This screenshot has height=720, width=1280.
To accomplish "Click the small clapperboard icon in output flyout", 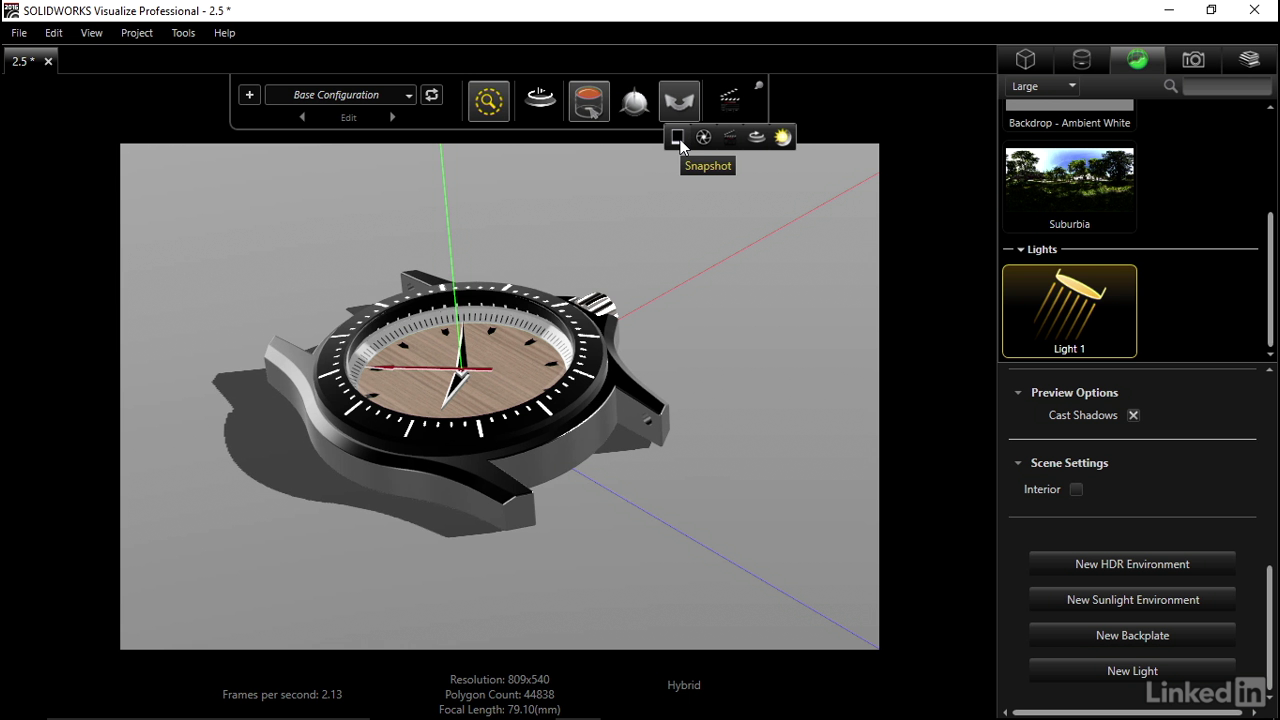I will pos(730,137).
